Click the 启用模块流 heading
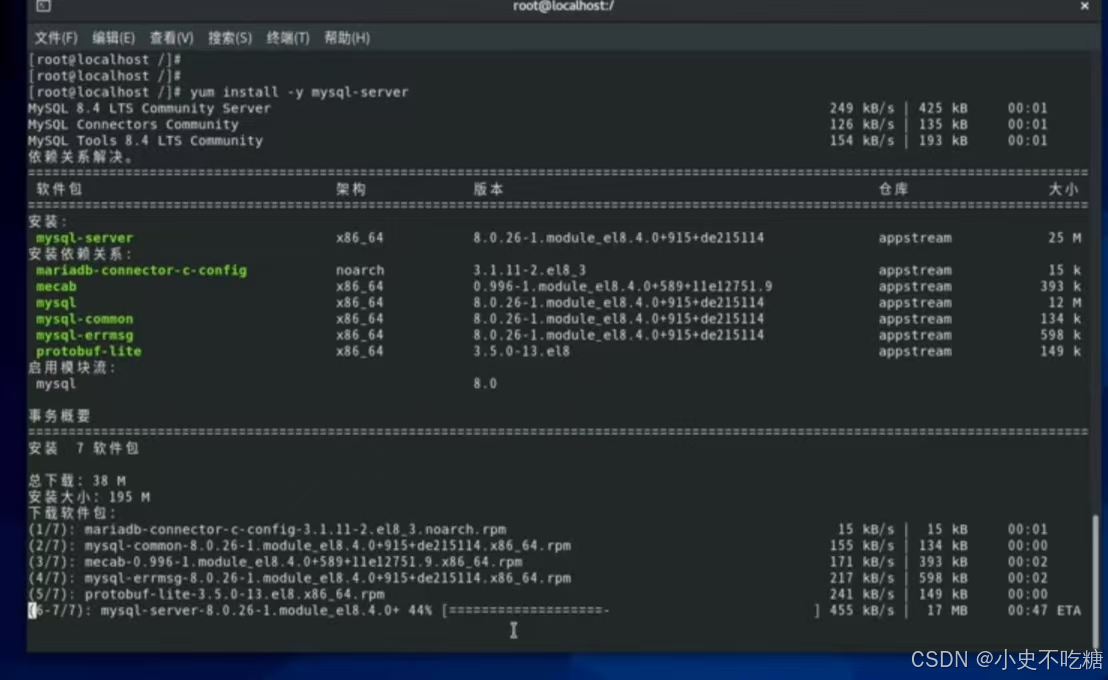This screenshot has height=680, width=1108. click(71, 368)
